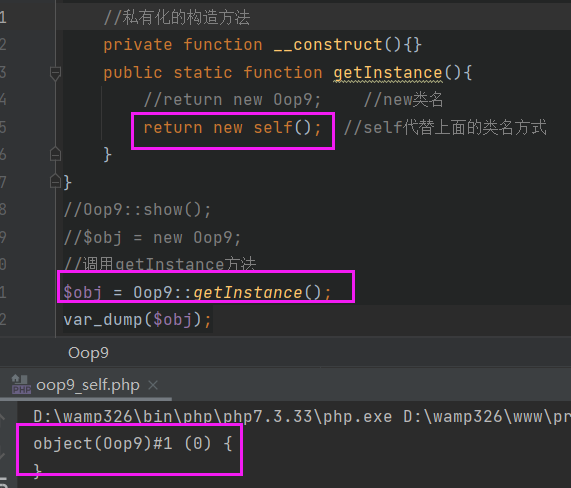This screenshot has height=488, width=571.
Task: Click the Oop9 breadcrumb item
Action: [x=88, y=353]
